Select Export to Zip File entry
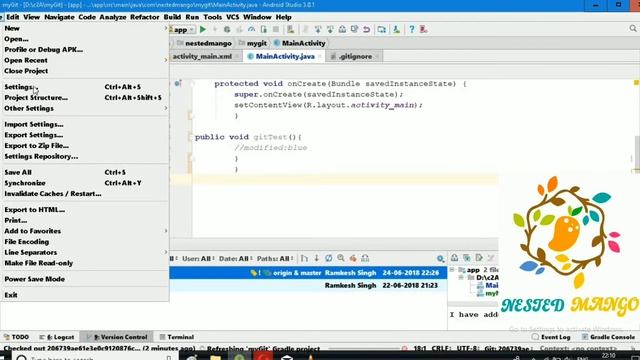Image resolution: width=640 pixels, height=360 pixels. point(84,146)
